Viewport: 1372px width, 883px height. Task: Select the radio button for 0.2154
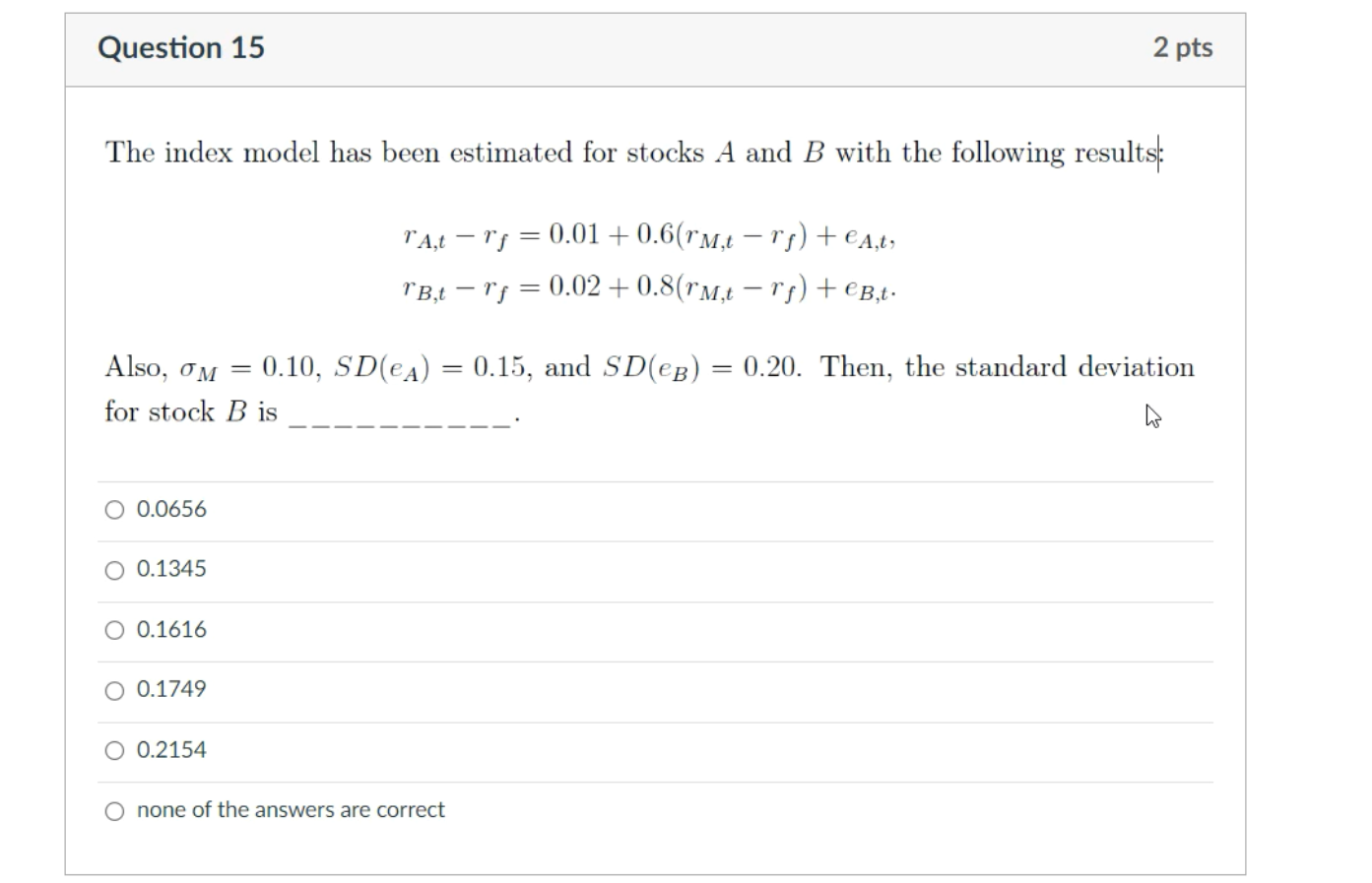[113, 749]
